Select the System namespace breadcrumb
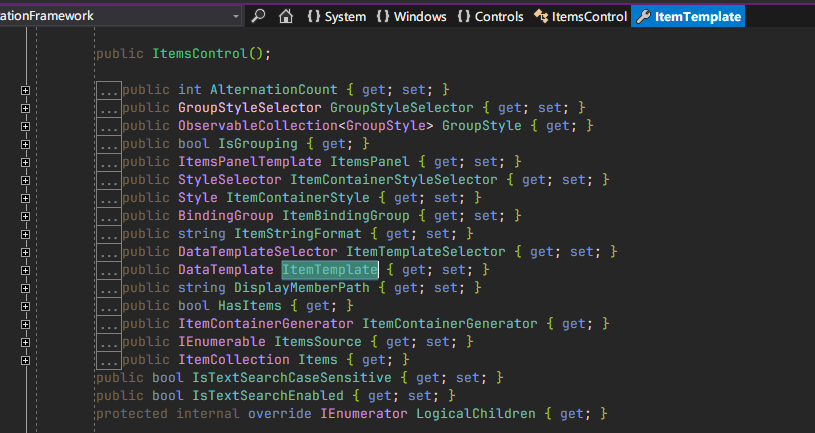The height and width of the screenshot is (433, 815). 336,17
